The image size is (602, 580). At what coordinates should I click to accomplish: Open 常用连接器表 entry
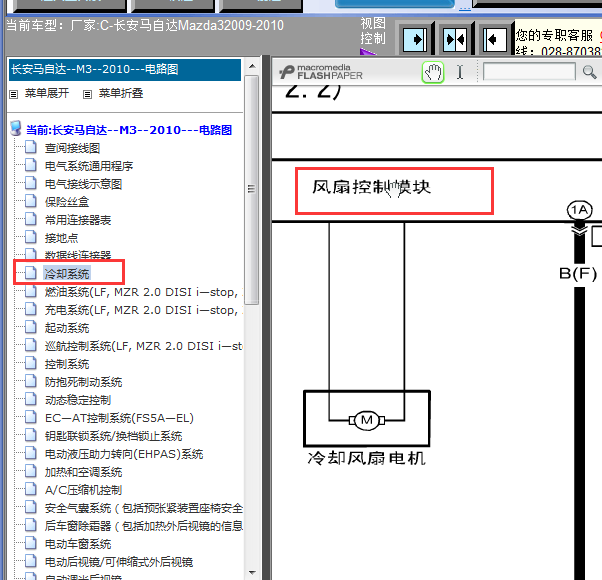(x=78, y=220)
